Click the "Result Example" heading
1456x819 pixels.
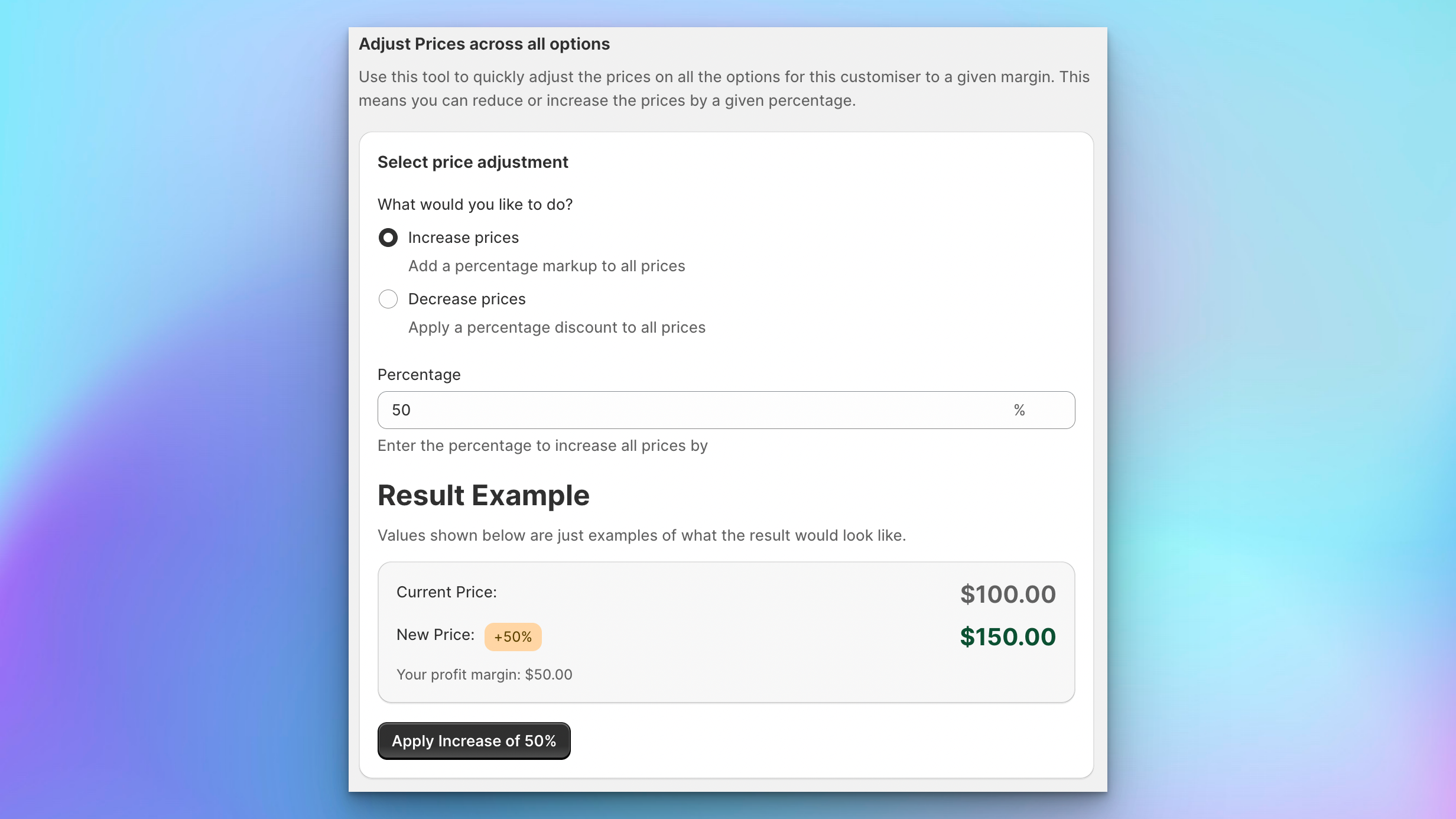(x=483, y=495)
